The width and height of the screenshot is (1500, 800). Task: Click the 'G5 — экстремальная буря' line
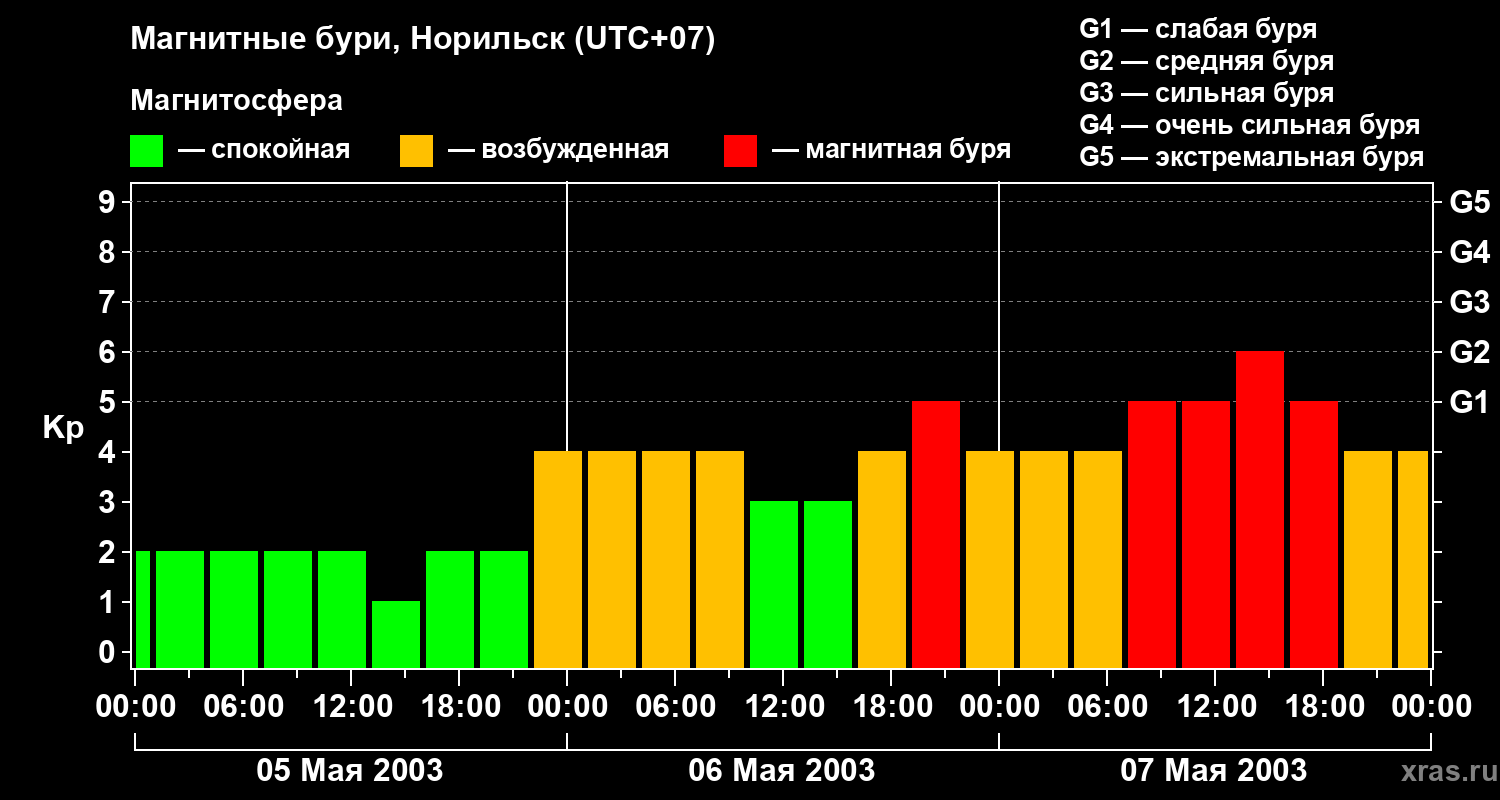point(1252,157)
